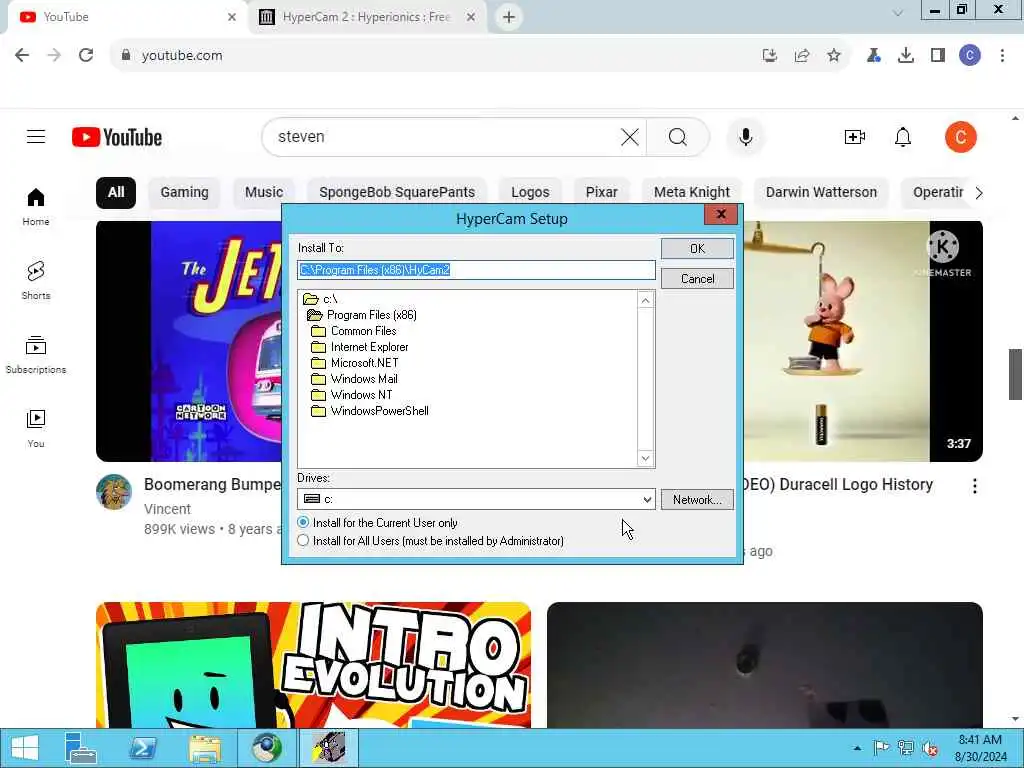Screen dimensions: 1024x768
Task: Click the YouTube search magnifier button
Action: point(678,137)
